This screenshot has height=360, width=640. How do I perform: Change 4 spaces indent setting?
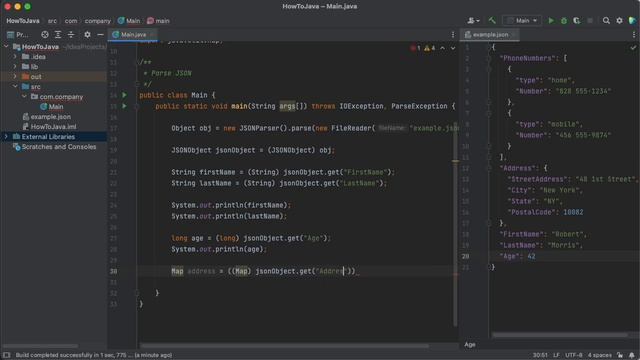point(600,355)
